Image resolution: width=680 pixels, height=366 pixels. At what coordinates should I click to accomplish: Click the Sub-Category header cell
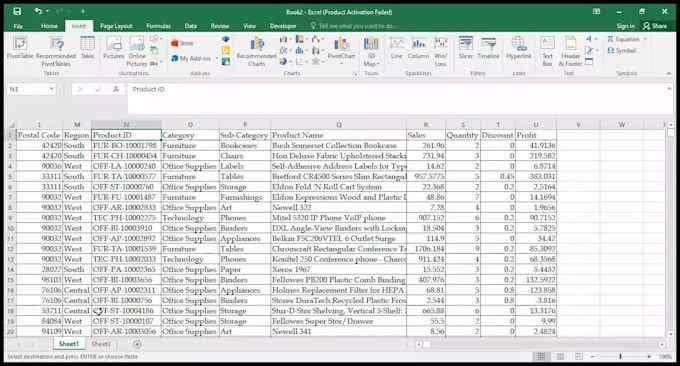point(245,135)
